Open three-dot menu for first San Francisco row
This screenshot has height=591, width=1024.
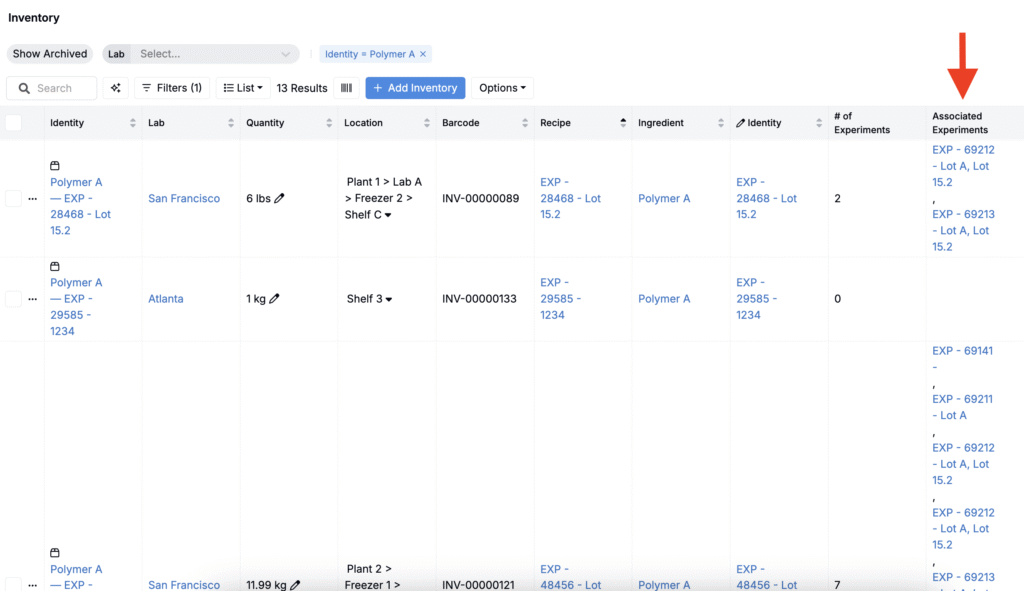pos(32,199)
